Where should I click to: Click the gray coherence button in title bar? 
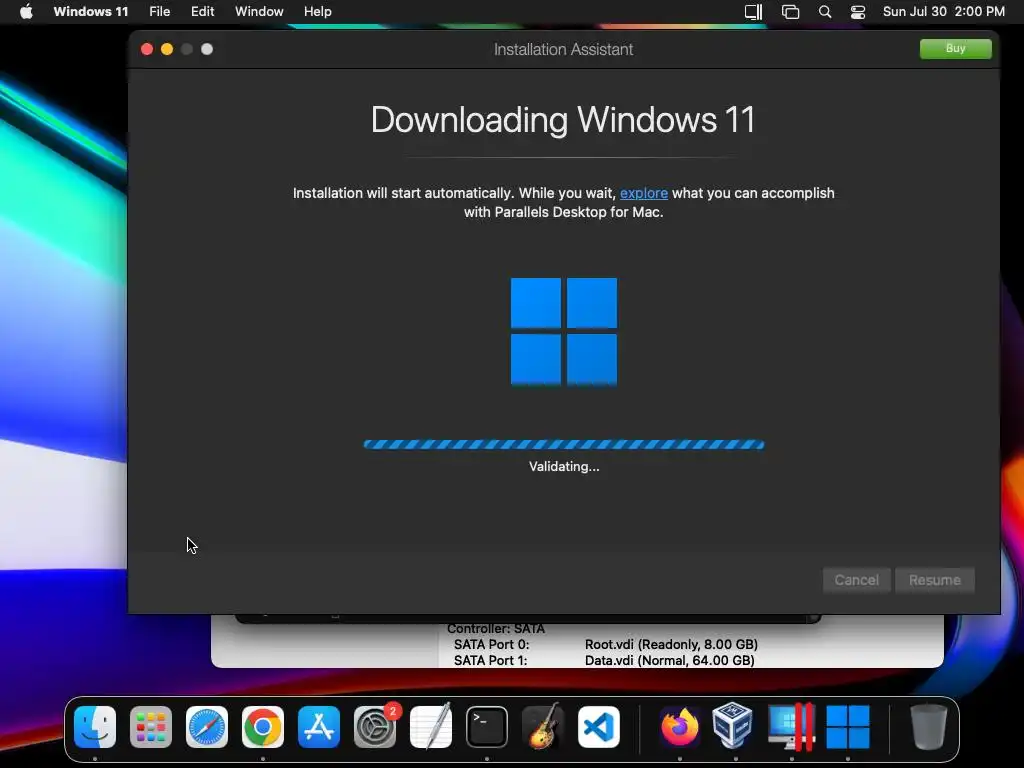[x=207, y=49]
